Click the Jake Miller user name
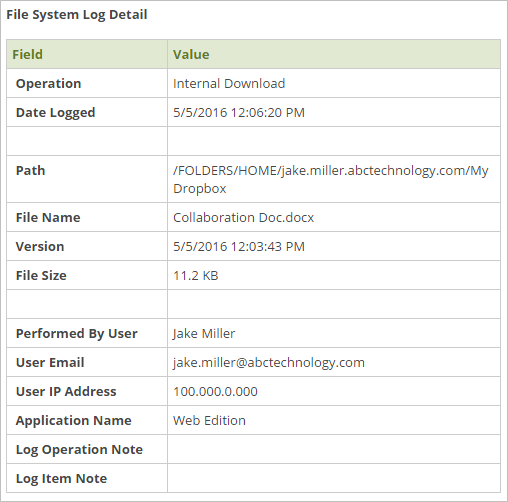 pos(204,333)
